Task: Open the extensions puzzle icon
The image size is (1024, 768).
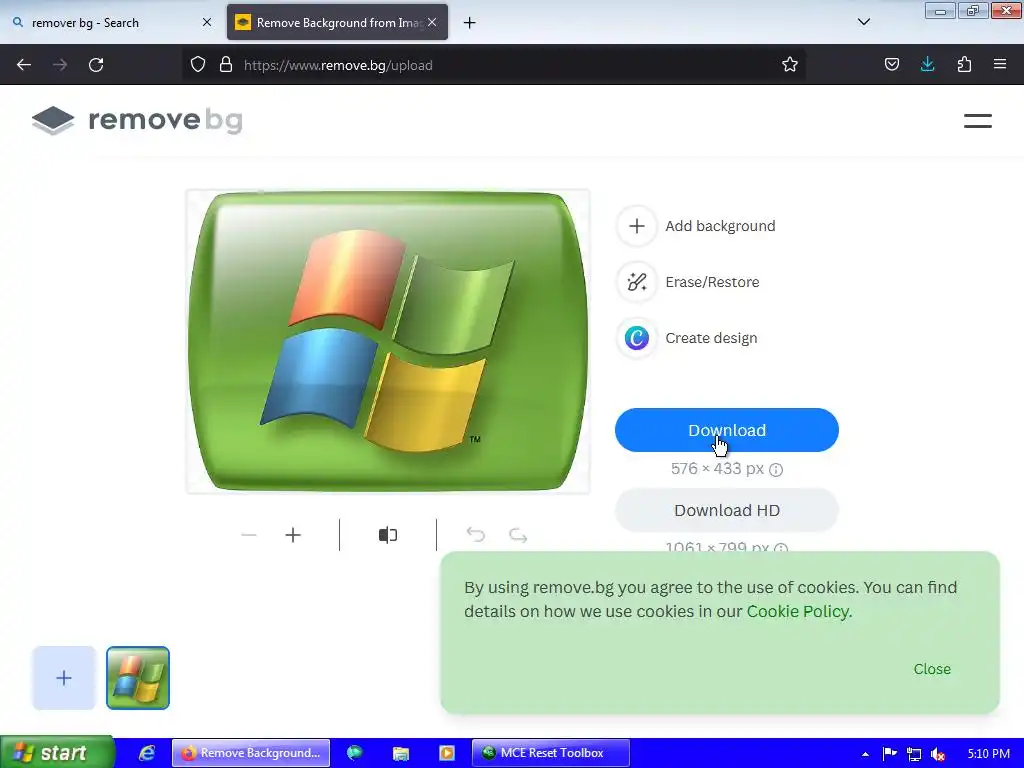Action: tap(964, 65)
